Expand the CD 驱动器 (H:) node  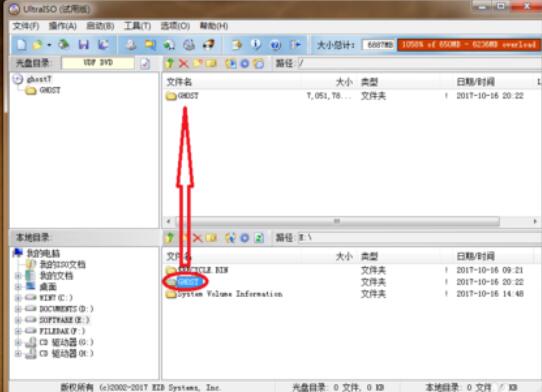[x=18, y=353]
